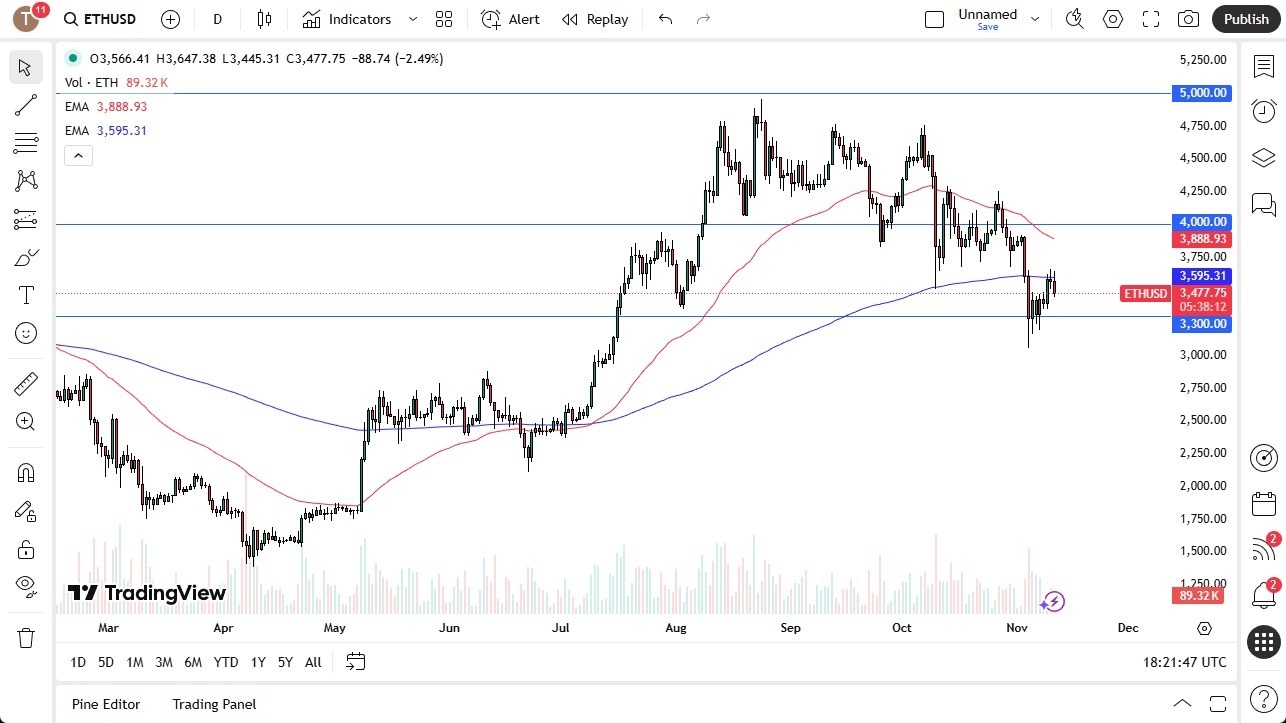Select the brush drawing tool

pos(25,256)
